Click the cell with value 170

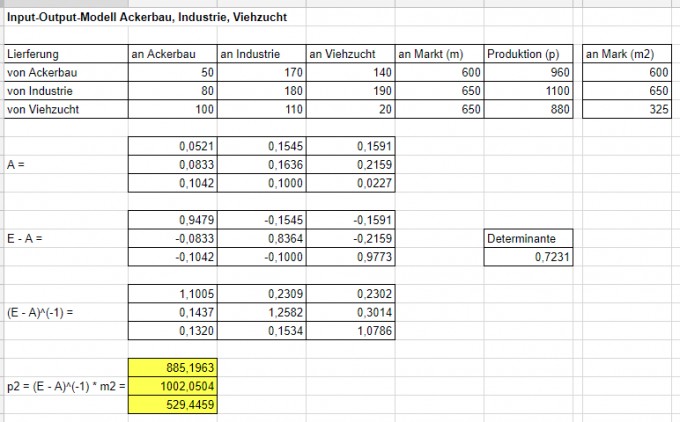click(x=262, y=72)
